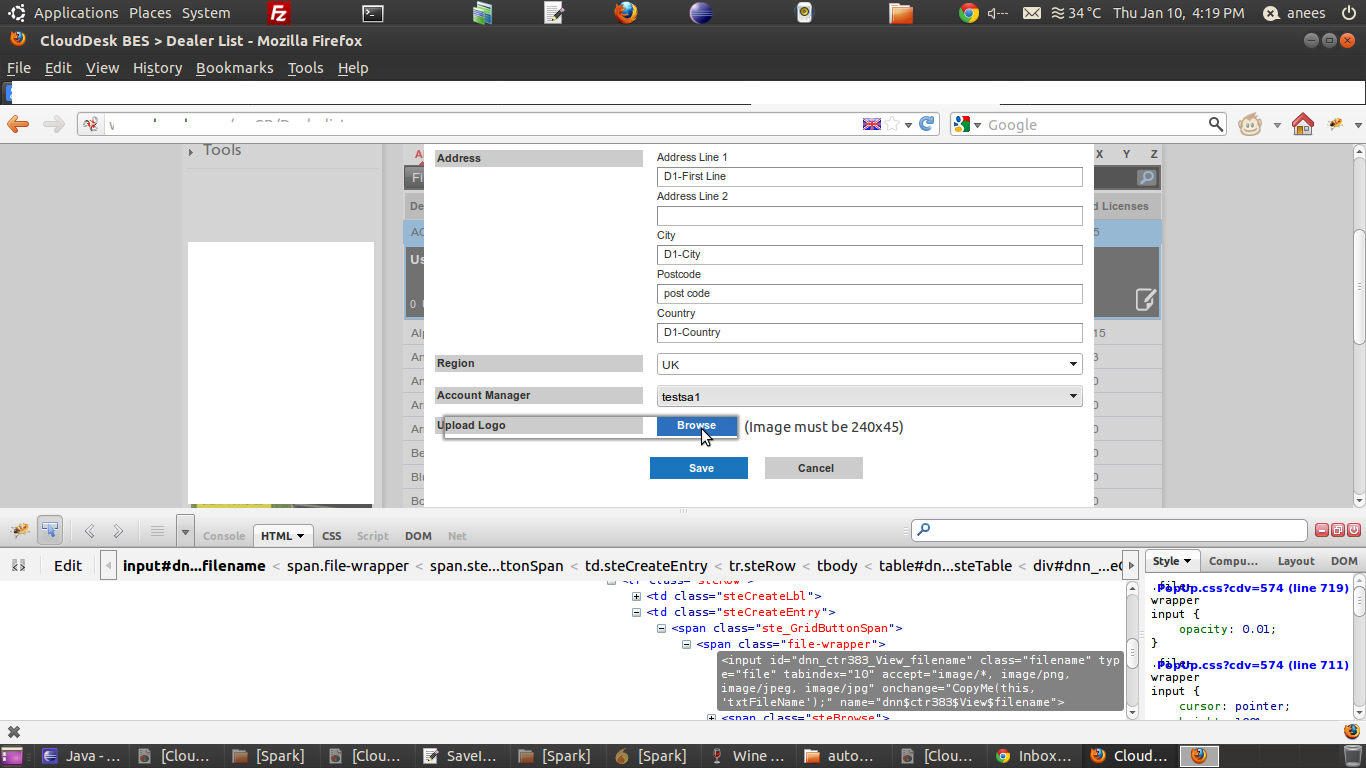Click Firebug Edit button
The width and height of the screenshot is (1366, 768).
[68, 565]
